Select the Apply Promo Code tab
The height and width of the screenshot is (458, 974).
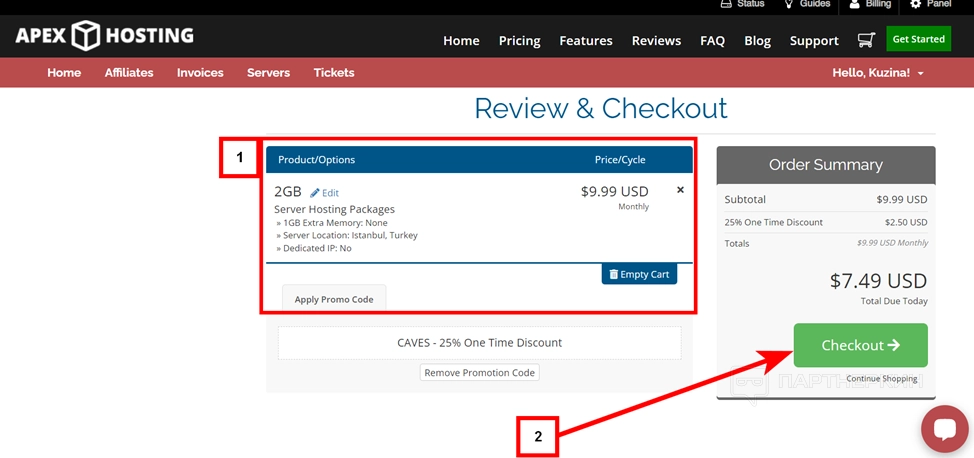[x=334, y=299]
